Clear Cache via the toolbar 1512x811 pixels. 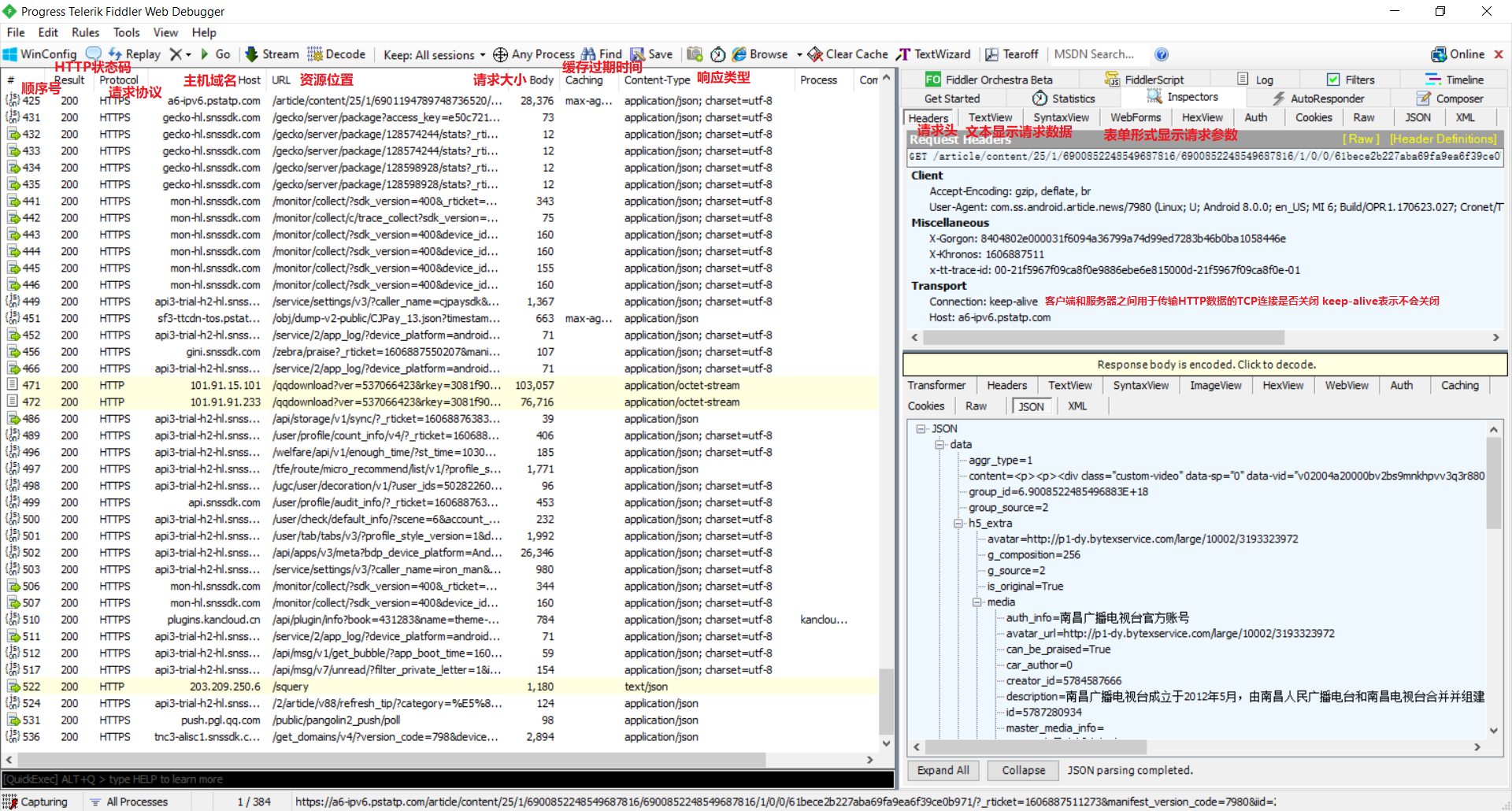point(847,54)
